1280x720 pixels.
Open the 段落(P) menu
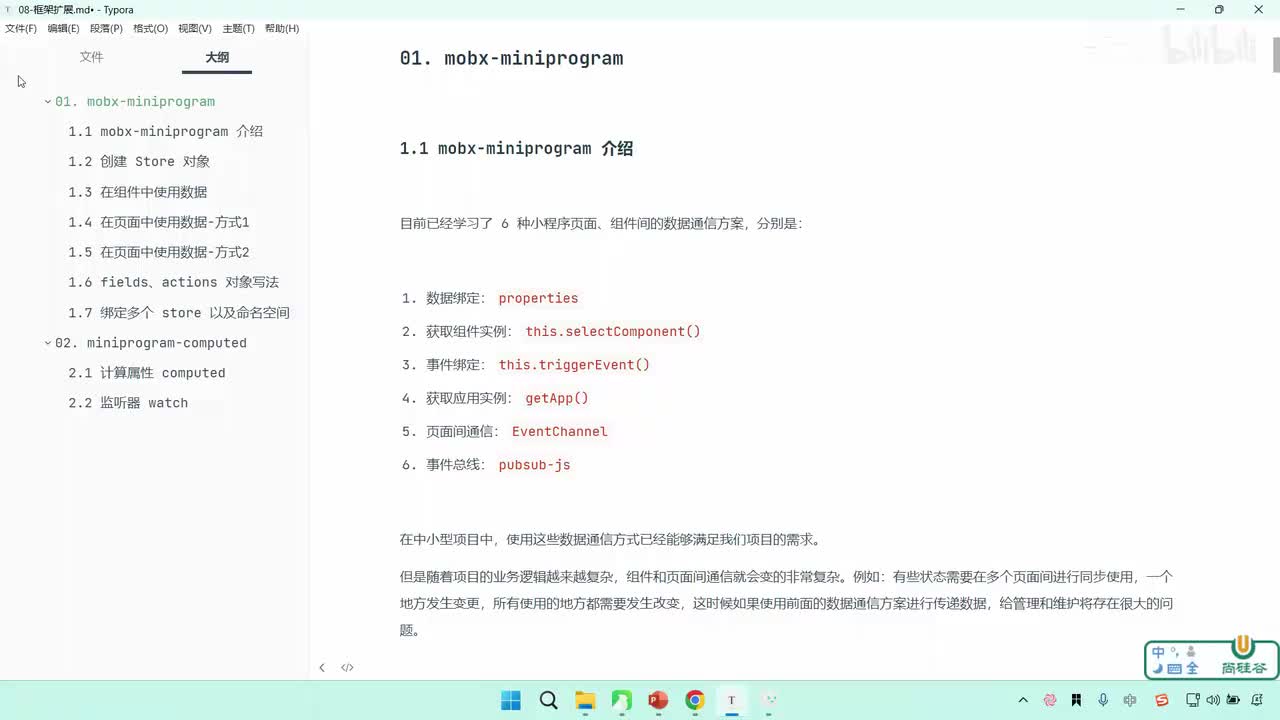pyautogui.click(x=107, y=29)
